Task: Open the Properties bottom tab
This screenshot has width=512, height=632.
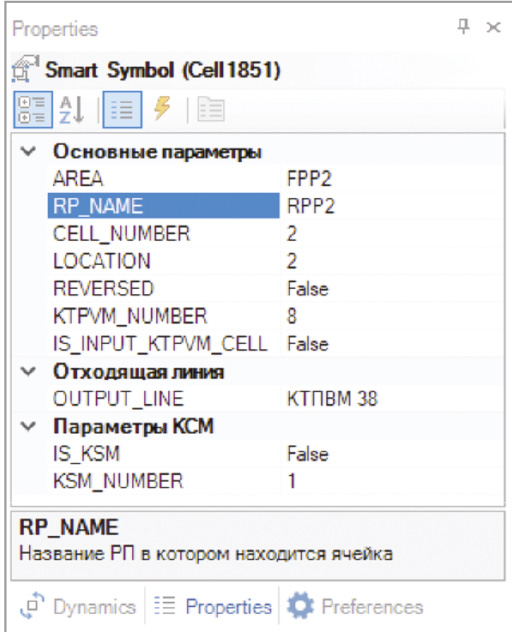Action: click(213, 607)
